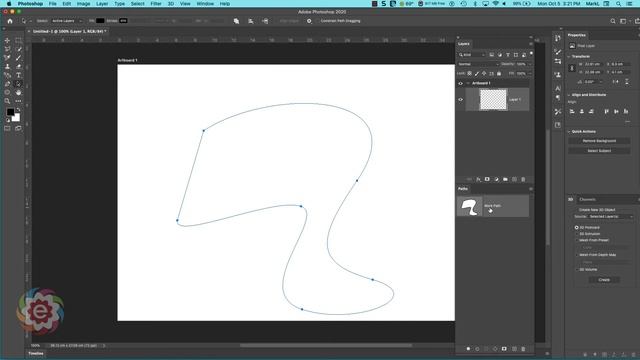Toggle lock transparent pixels icon

469,73
